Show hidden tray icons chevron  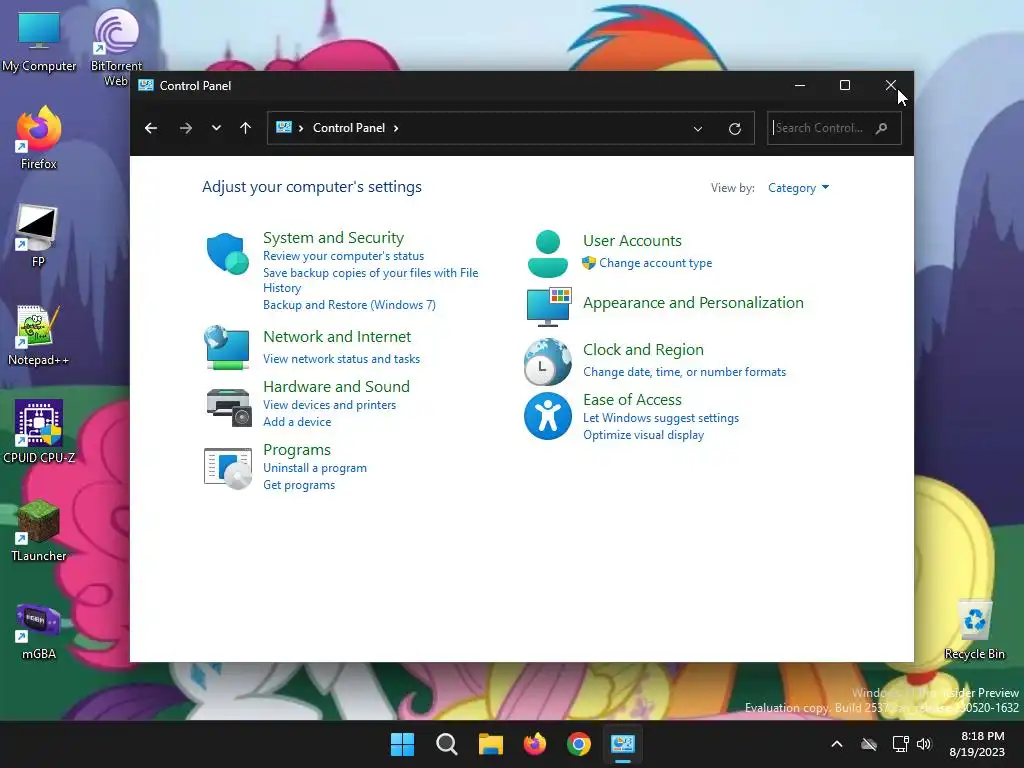[837, 744]
